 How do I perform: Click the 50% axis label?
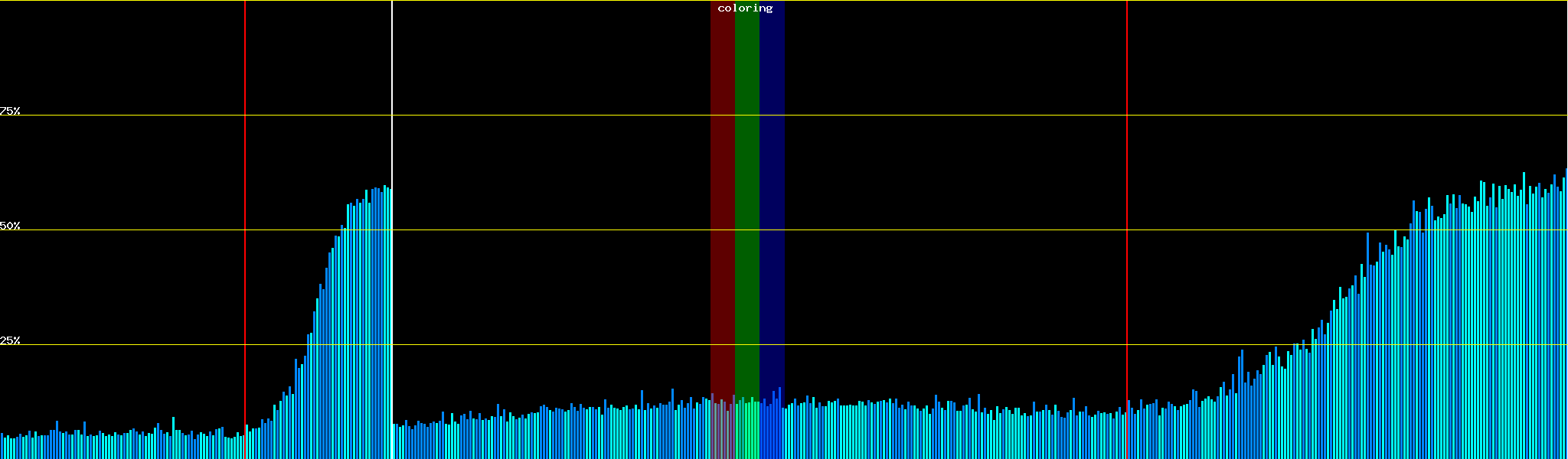pyautogui.click(x=10, y=226)
